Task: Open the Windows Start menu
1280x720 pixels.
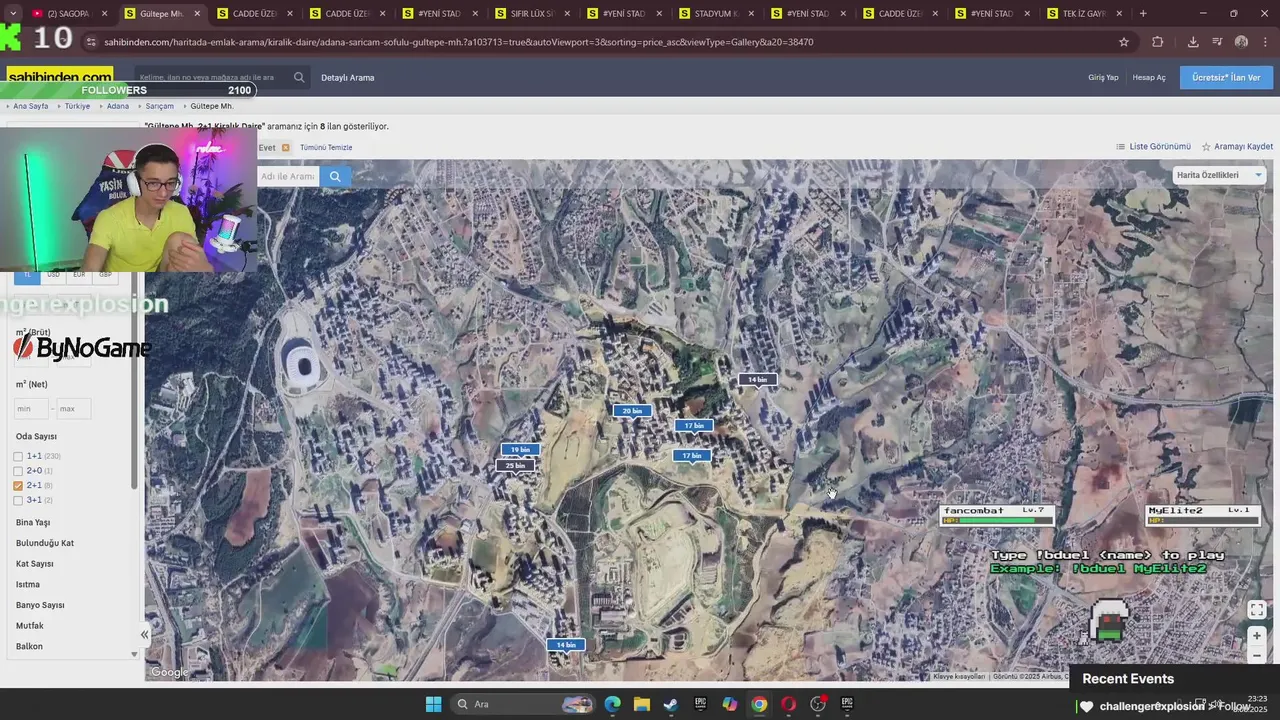Action: coord(433,704)
